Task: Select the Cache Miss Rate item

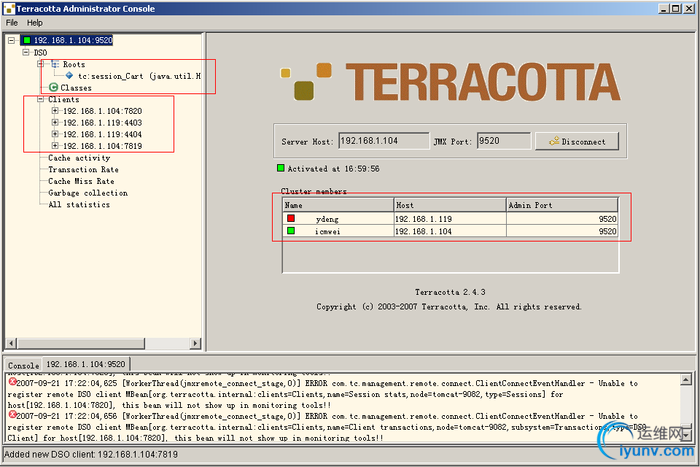Action: [x=81, y=181]
